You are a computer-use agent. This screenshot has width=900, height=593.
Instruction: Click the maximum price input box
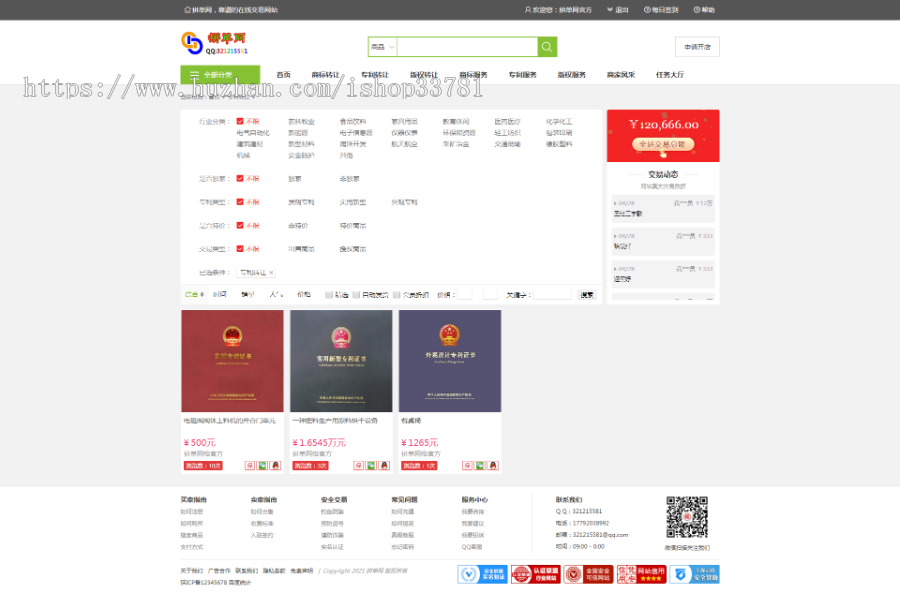pyautogui.click(x=490, y=294)
